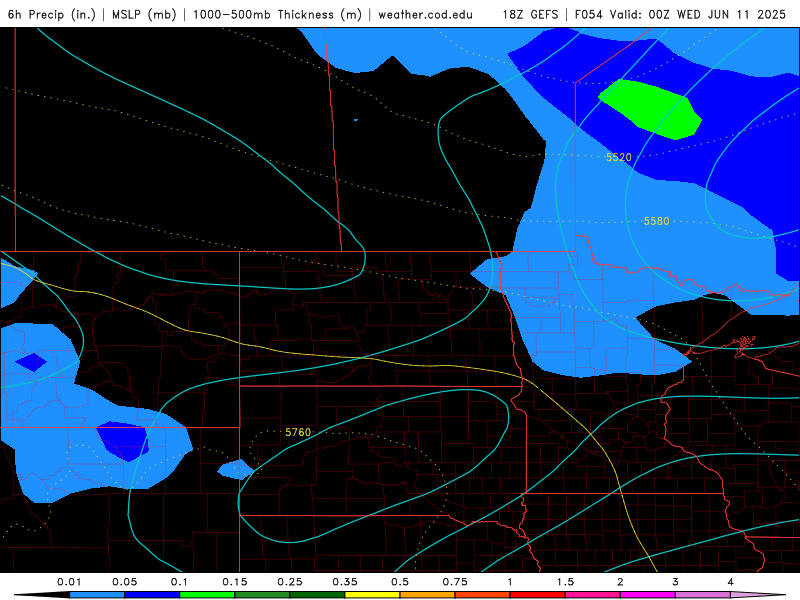Click the '5580' thickness contour label

[x=656, y=221]
